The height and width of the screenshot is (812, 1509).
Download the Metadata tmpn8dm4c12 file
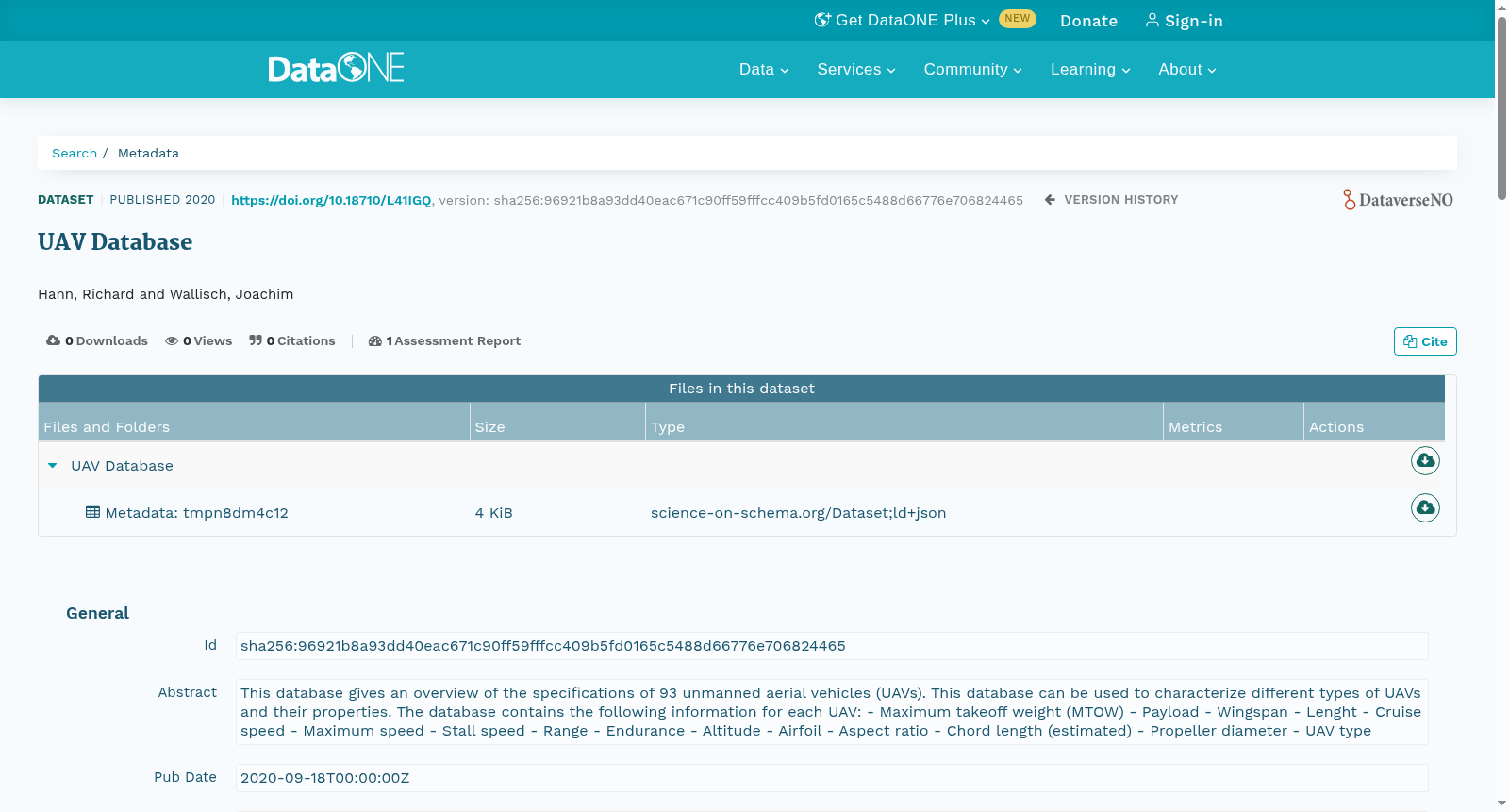click(x=1425, y=507)
